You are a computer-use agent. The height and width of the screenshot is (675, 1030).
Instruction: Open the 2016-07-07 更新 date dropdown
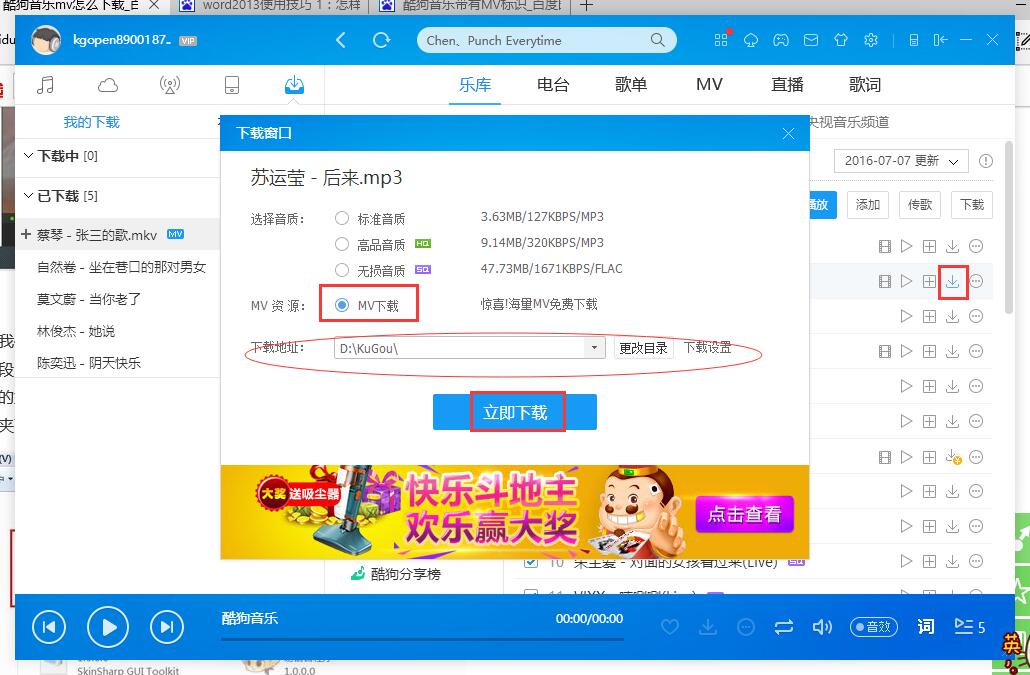[901, 161]
